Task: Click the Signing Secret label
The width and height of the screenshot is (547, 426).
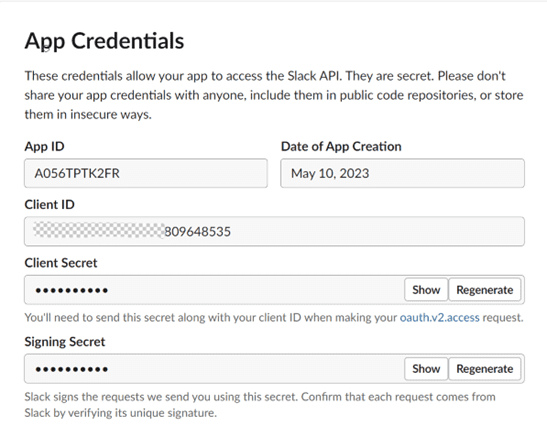Action: click(x=65, y=342)
